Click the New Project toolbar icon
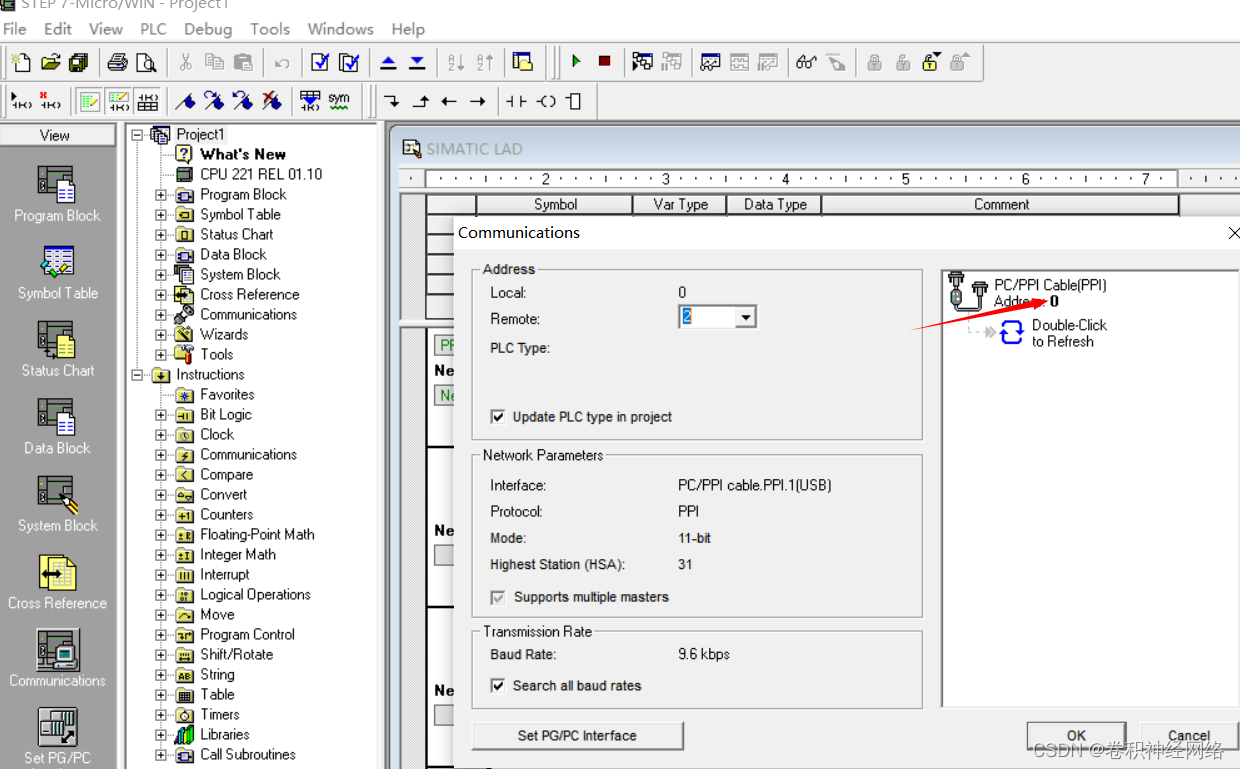This screenshot has width=1240, height=769. (21, 62)
